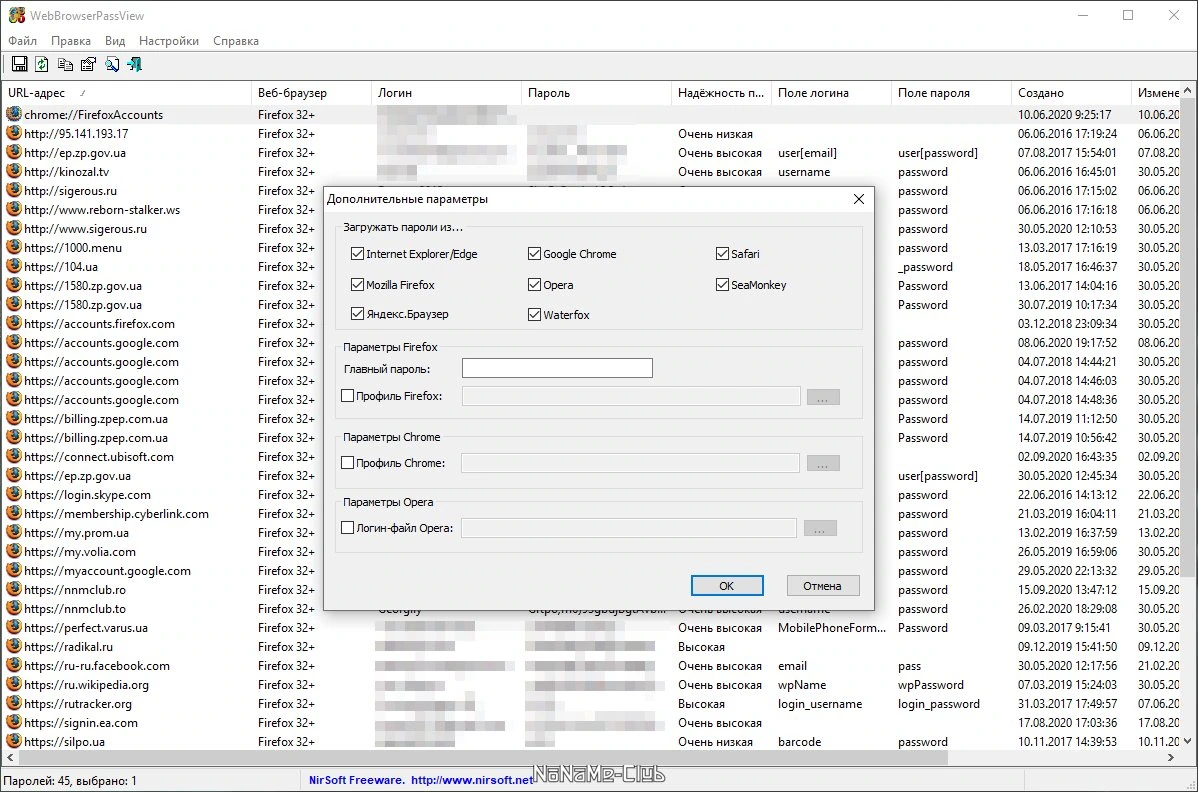Toggle the Mozilla Firefox checkbox
Image resolution: width=1198 pixels, height=792 pixels.
(357, 285)
